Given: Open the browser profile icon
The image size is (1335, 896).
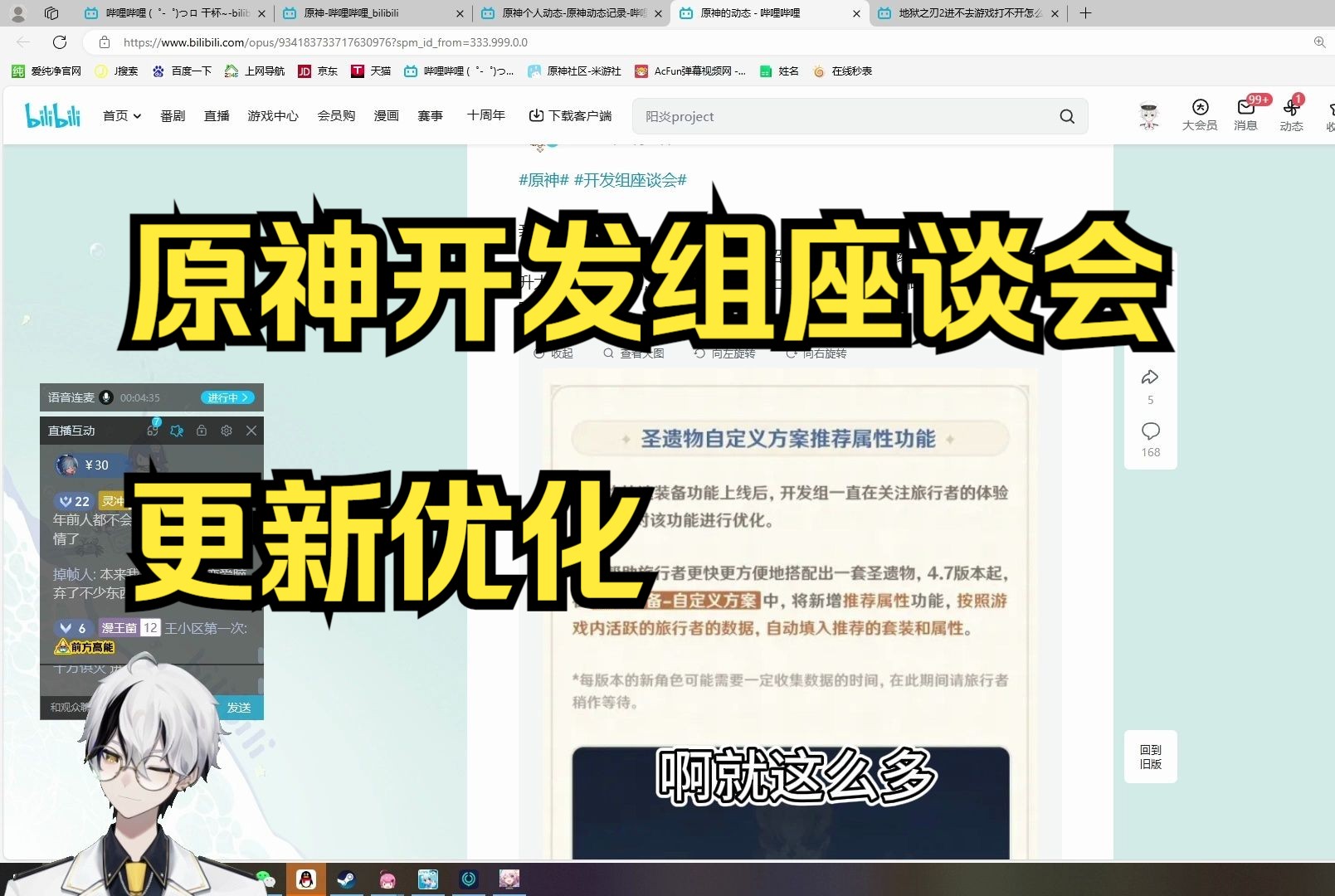Looking at the screenshot, I should (x=18, y=13).
